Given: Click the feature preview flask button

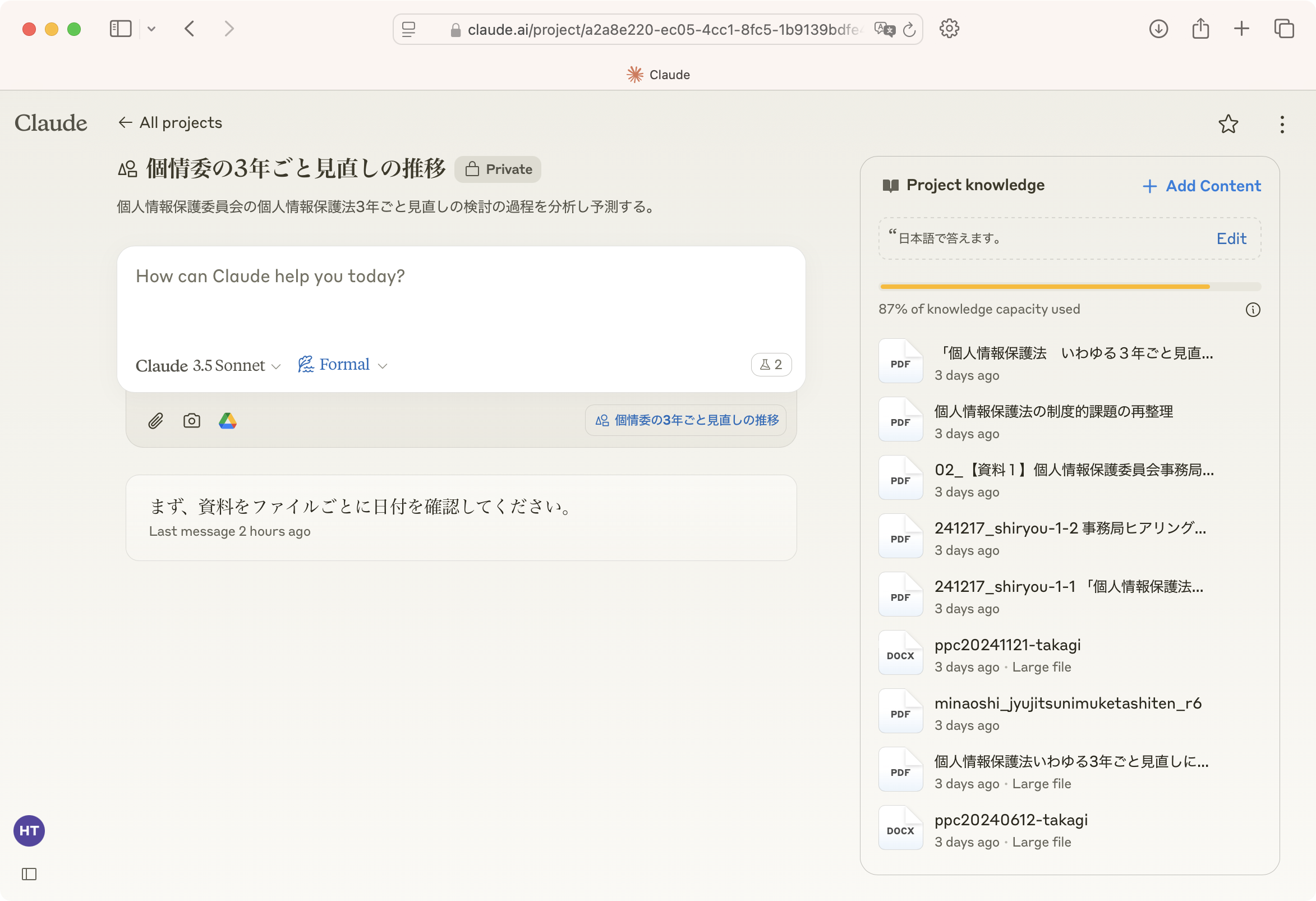Looking at the screenshot, I should tap(771, 365).
